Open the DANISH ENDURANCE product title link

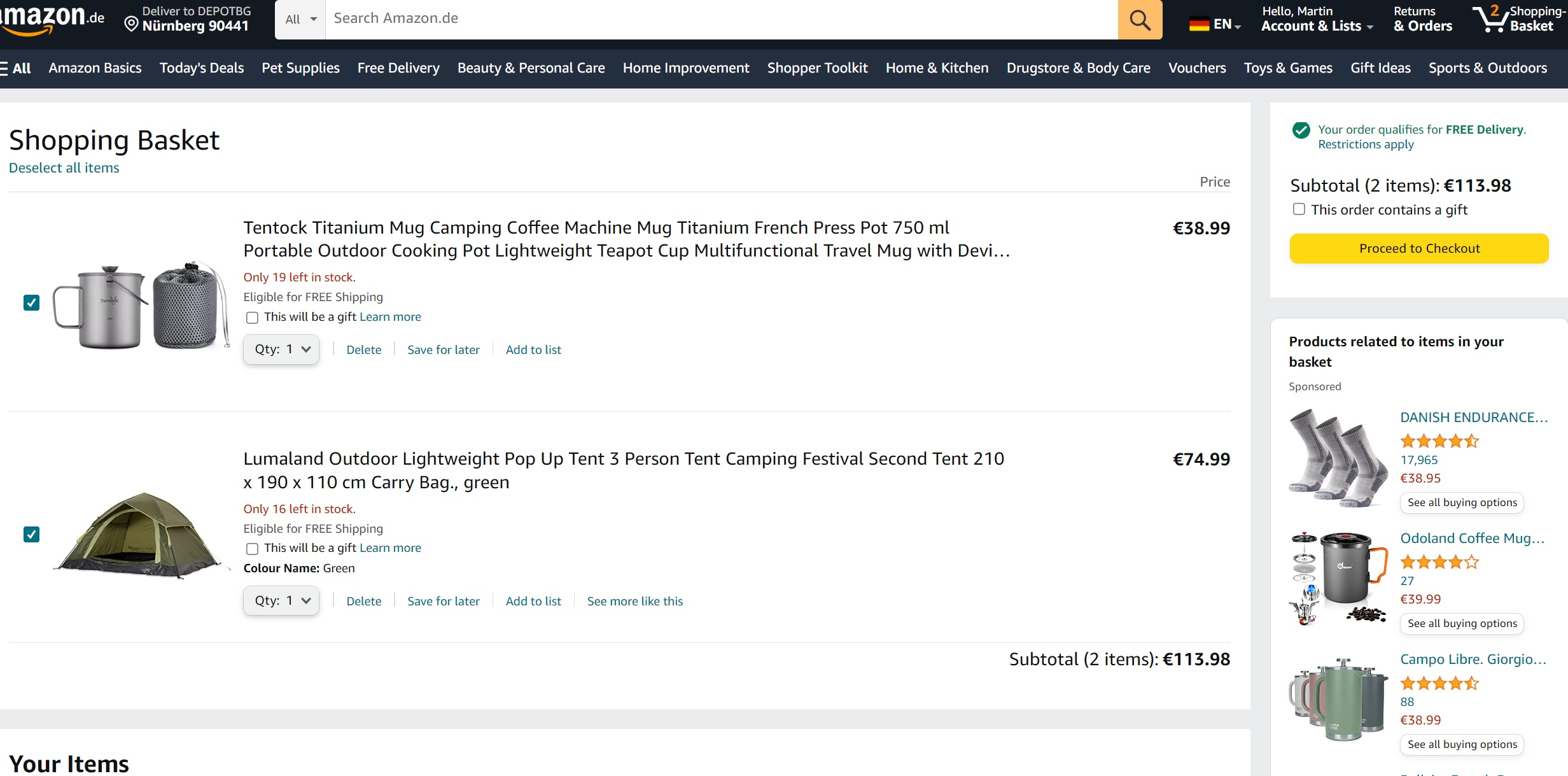tap(1474, 418)
